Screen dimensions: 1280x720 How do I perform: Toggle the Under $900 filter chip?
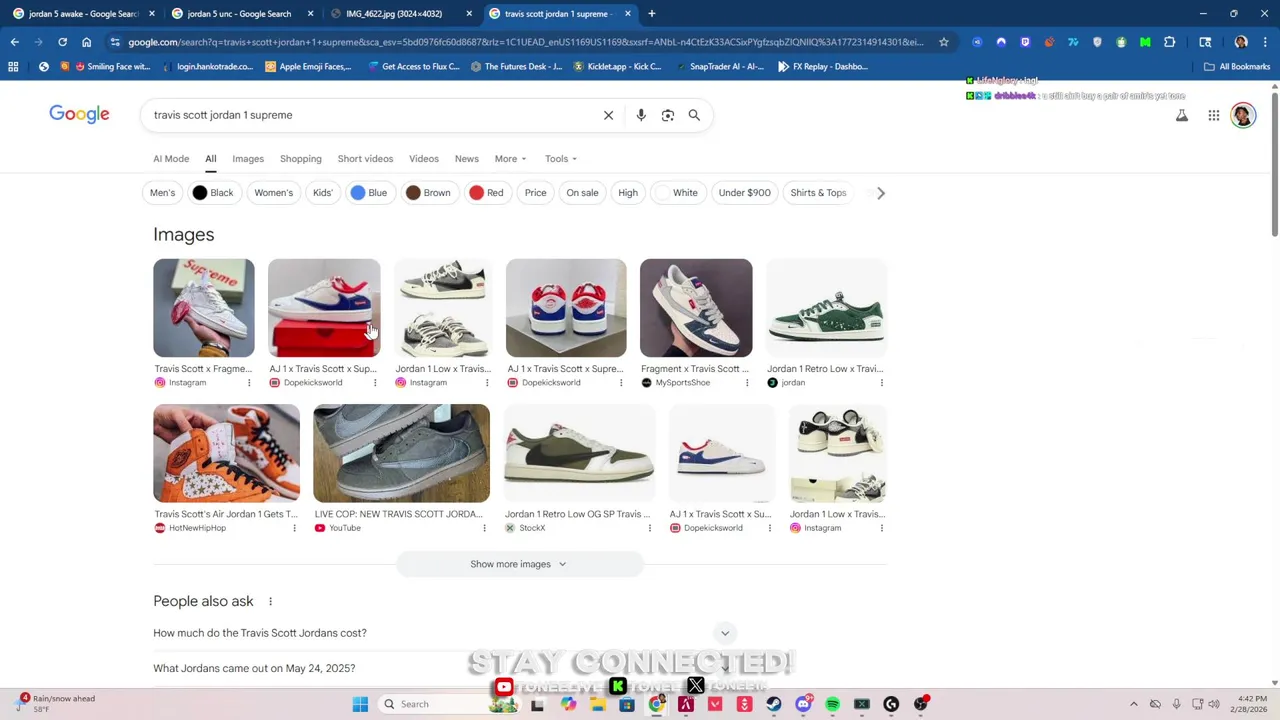(x=744, y=193)
